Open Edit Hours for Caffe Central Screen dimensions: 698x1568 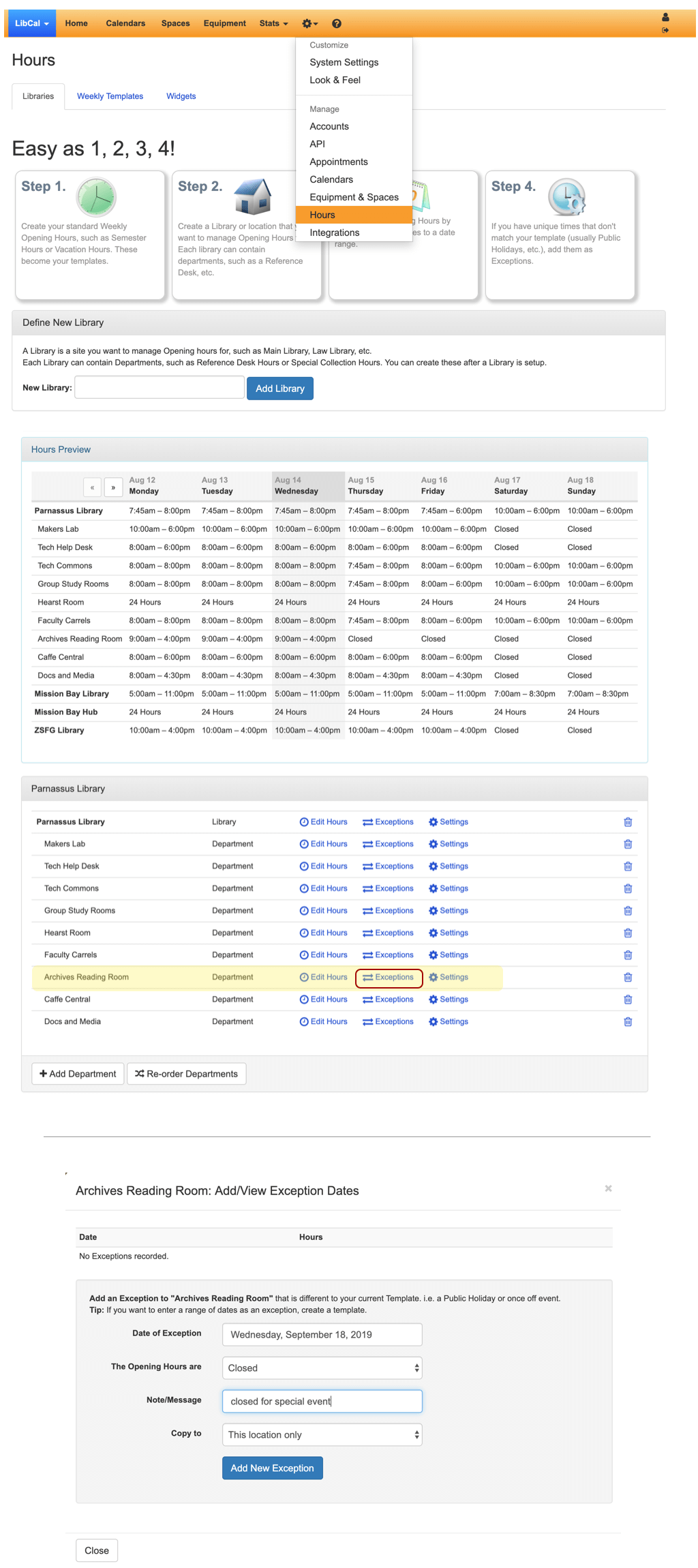(324, 999)
